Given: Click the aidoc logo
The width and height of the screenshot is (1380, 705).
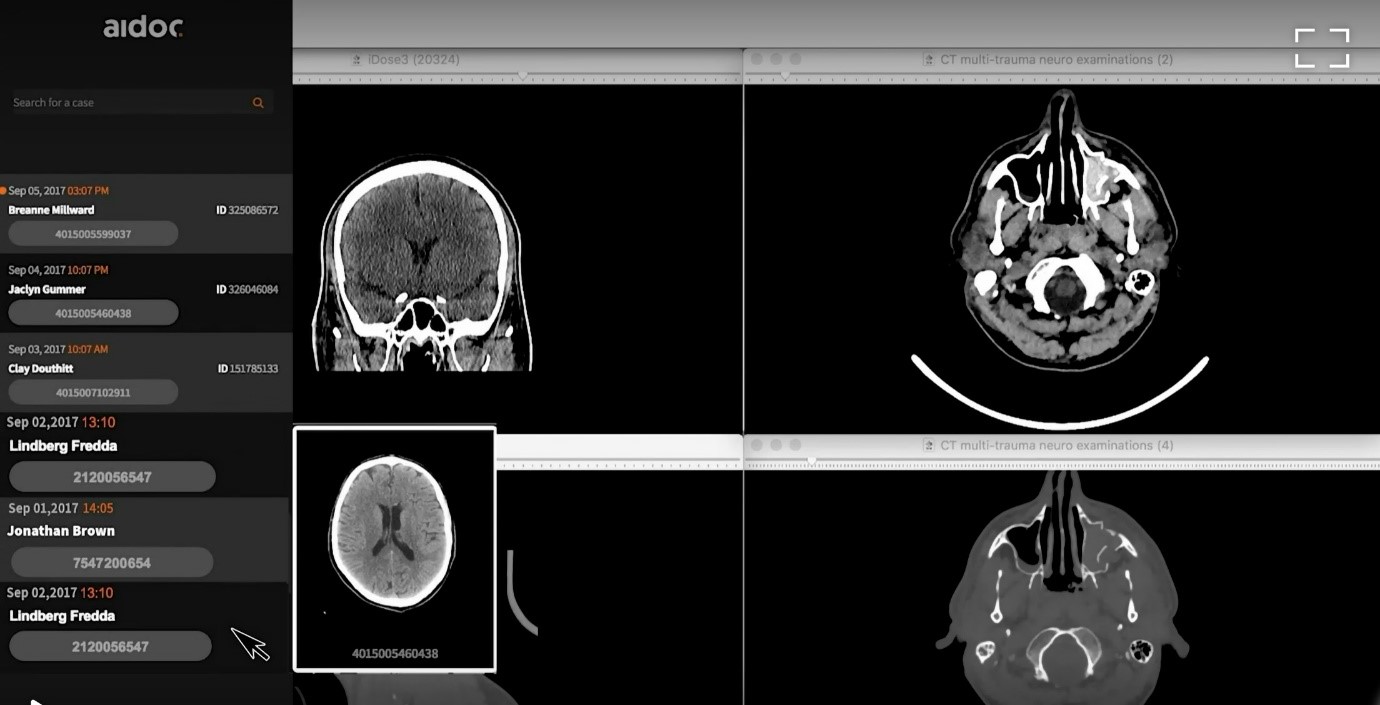Looking at the screenshot, I should (x=143, y=28).
